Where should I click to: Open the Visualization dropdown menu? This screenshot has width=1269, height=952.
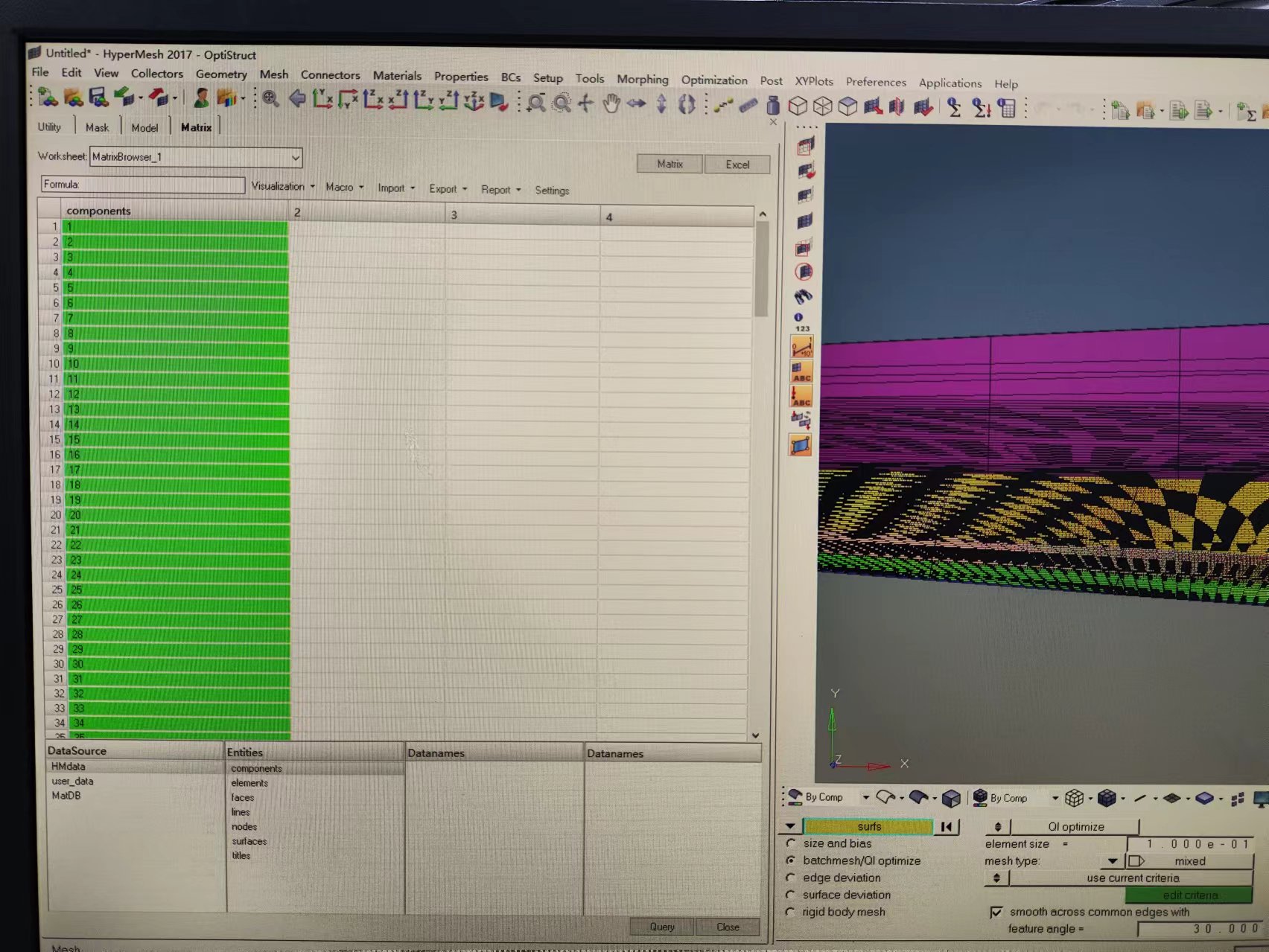point(283,186)
